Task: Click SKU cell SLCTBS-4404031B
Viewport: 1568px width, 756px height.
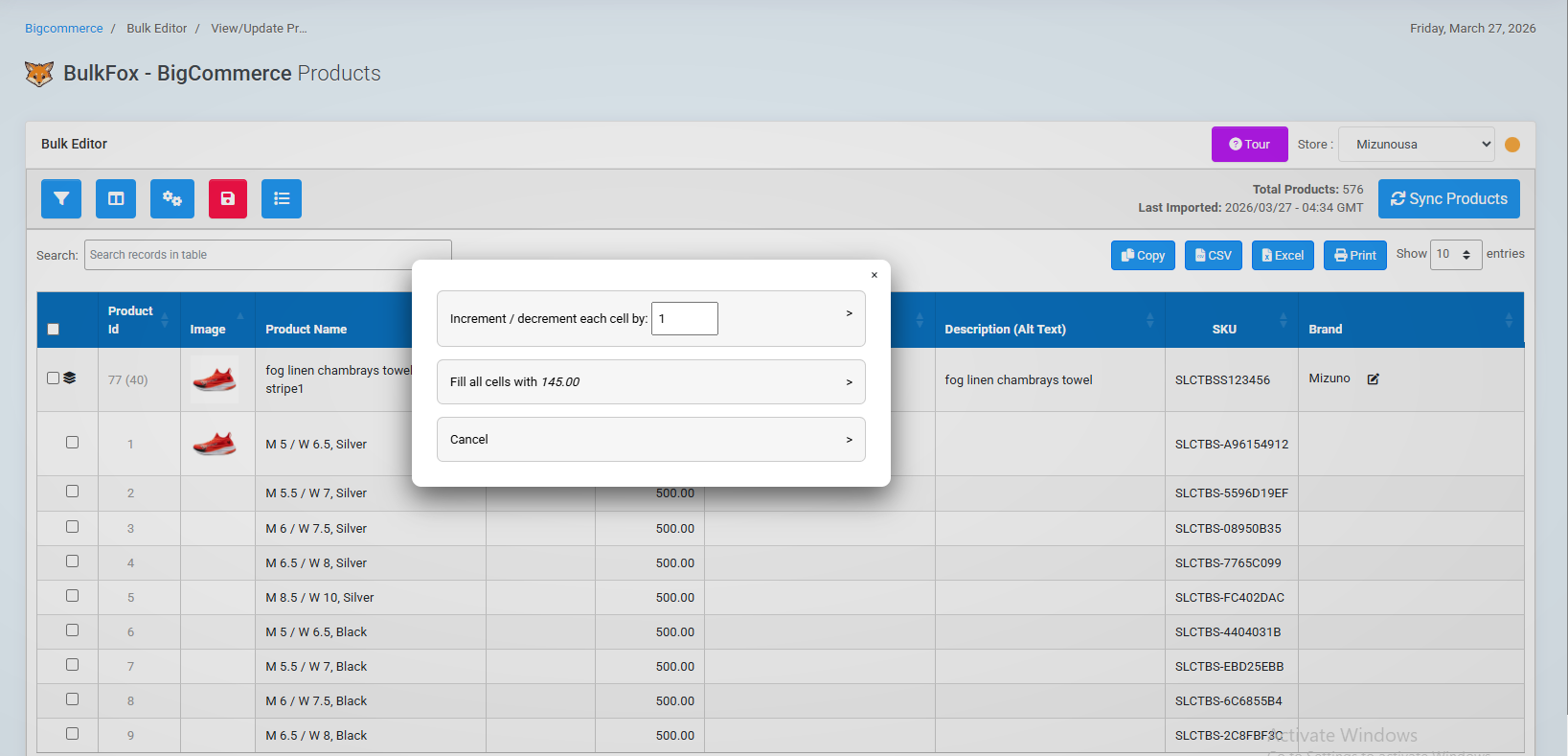Action: click(1228, 632)
